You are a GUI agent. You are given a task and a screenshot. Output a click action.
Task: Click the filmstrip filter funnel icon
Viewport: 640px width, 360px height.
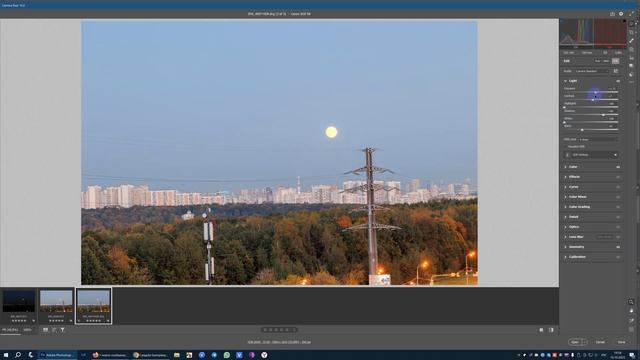[x=62, y=330]
